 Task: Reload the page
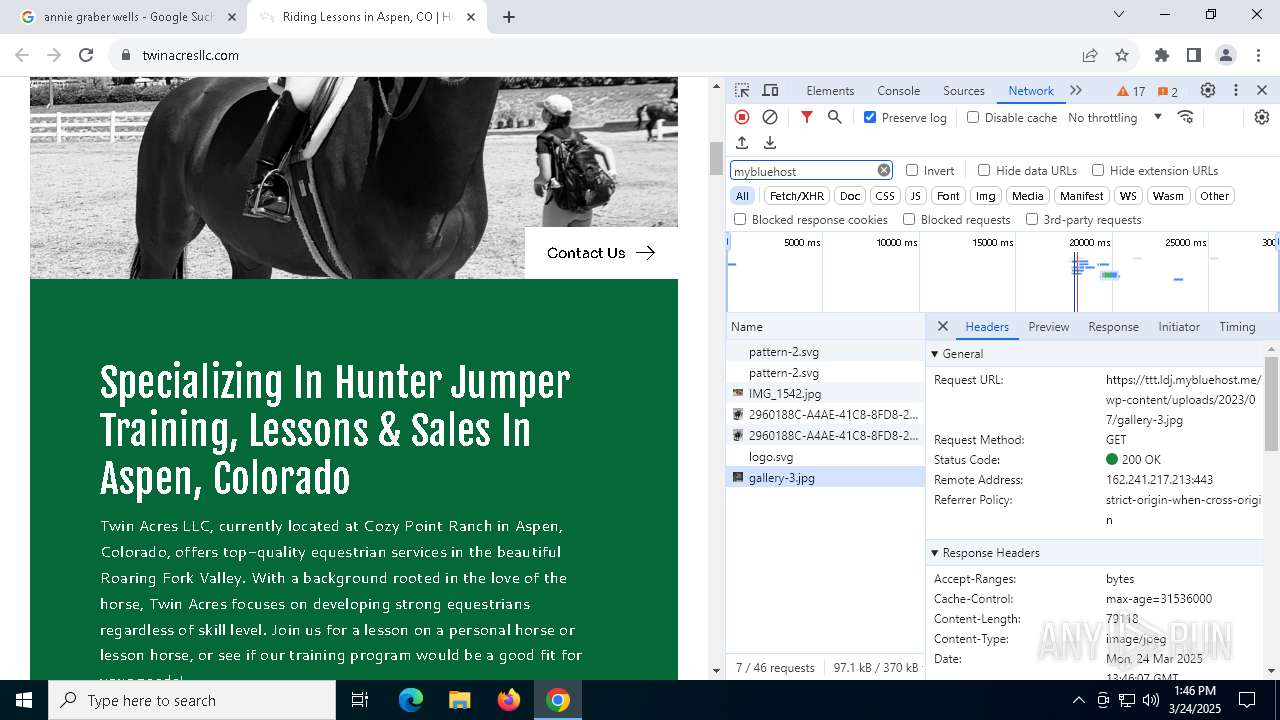click(x=86, y=55)
